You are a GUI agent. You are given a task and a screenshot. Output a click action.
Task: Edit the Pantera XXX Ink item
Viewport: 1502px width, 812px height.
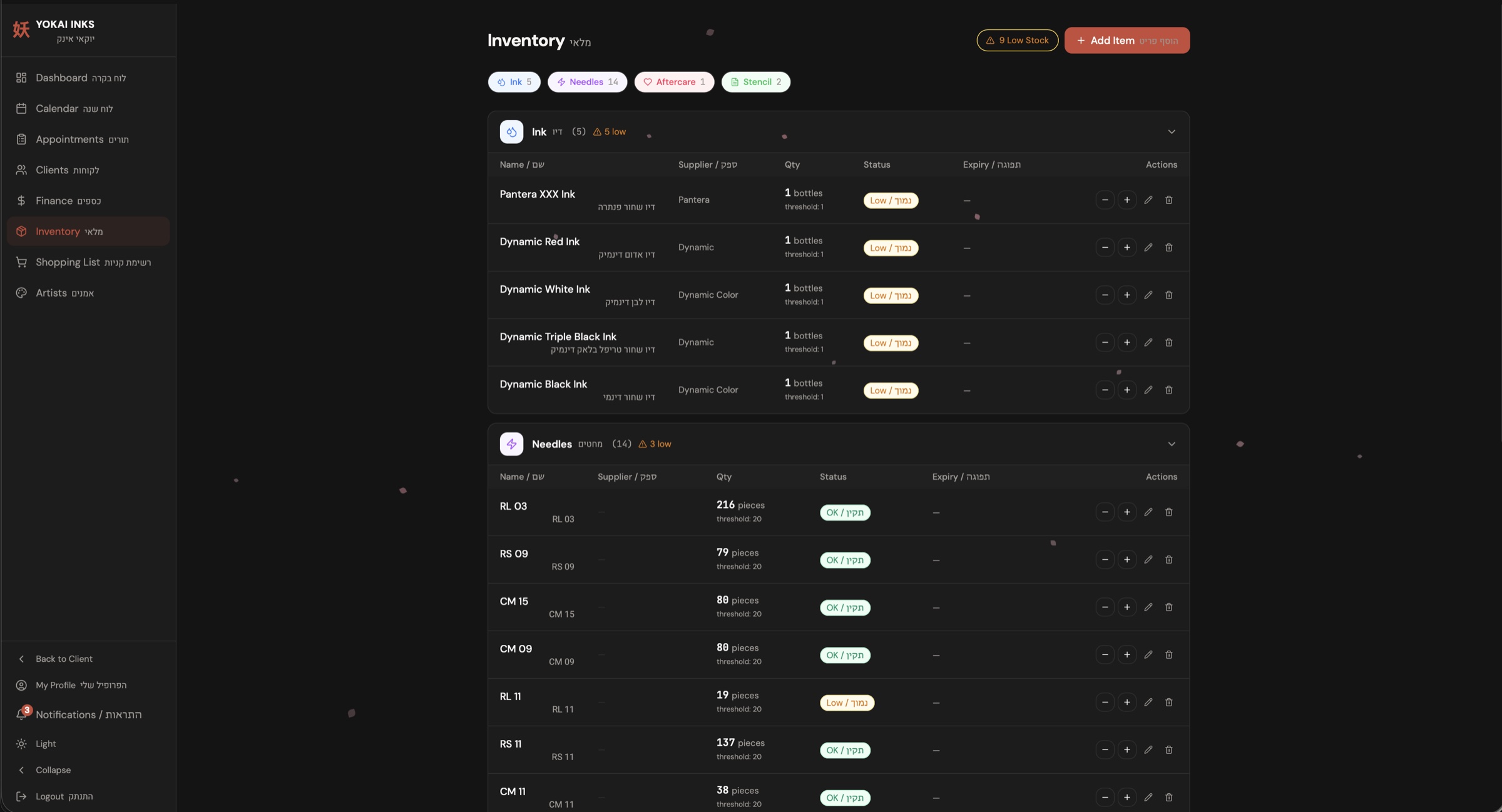pyautogui.click(x=1148, y=200)
